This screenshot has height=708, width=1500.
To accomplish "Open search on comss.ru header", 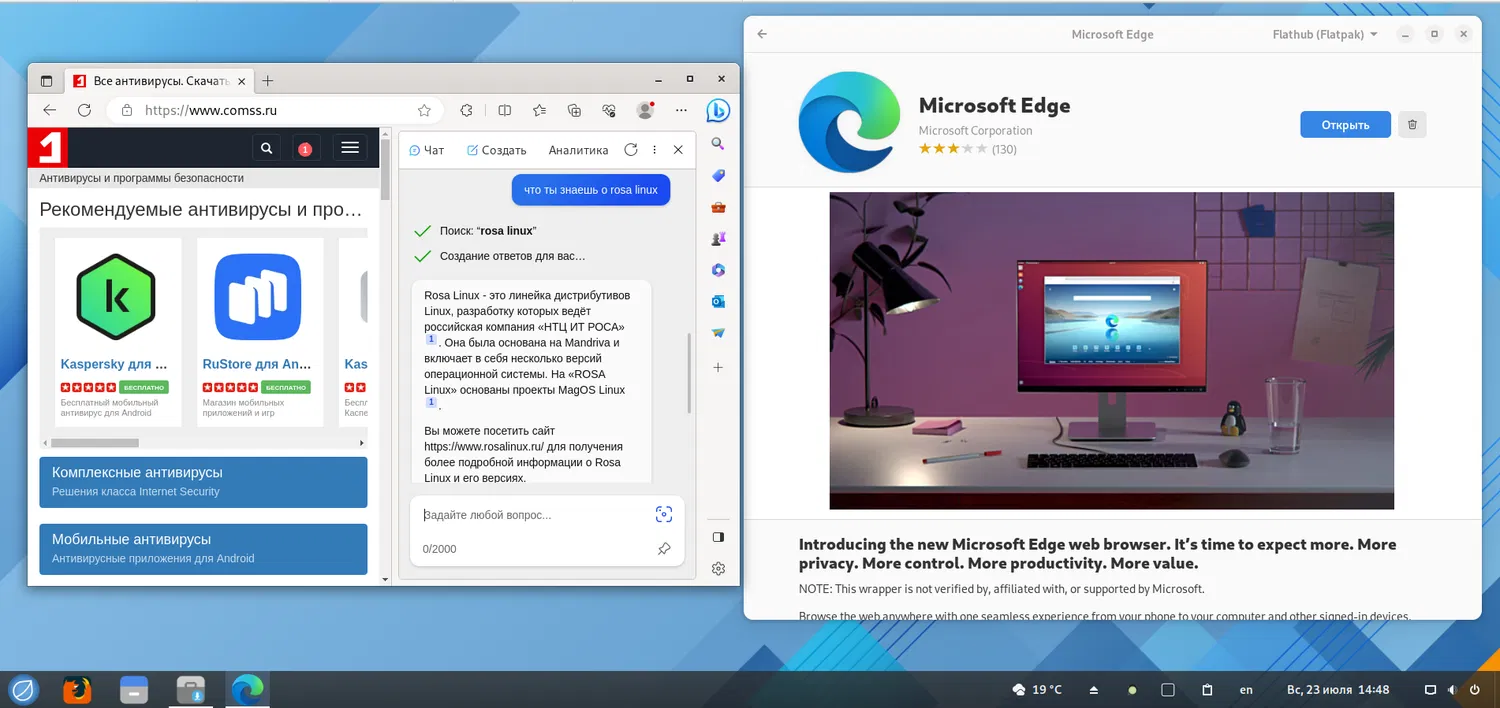I will [266, 148].
